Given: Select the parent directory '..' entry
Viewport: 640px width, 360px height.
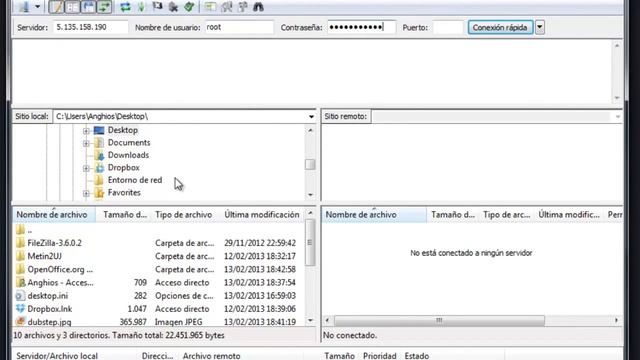Looking at the screenshot, I should (159, 230).
